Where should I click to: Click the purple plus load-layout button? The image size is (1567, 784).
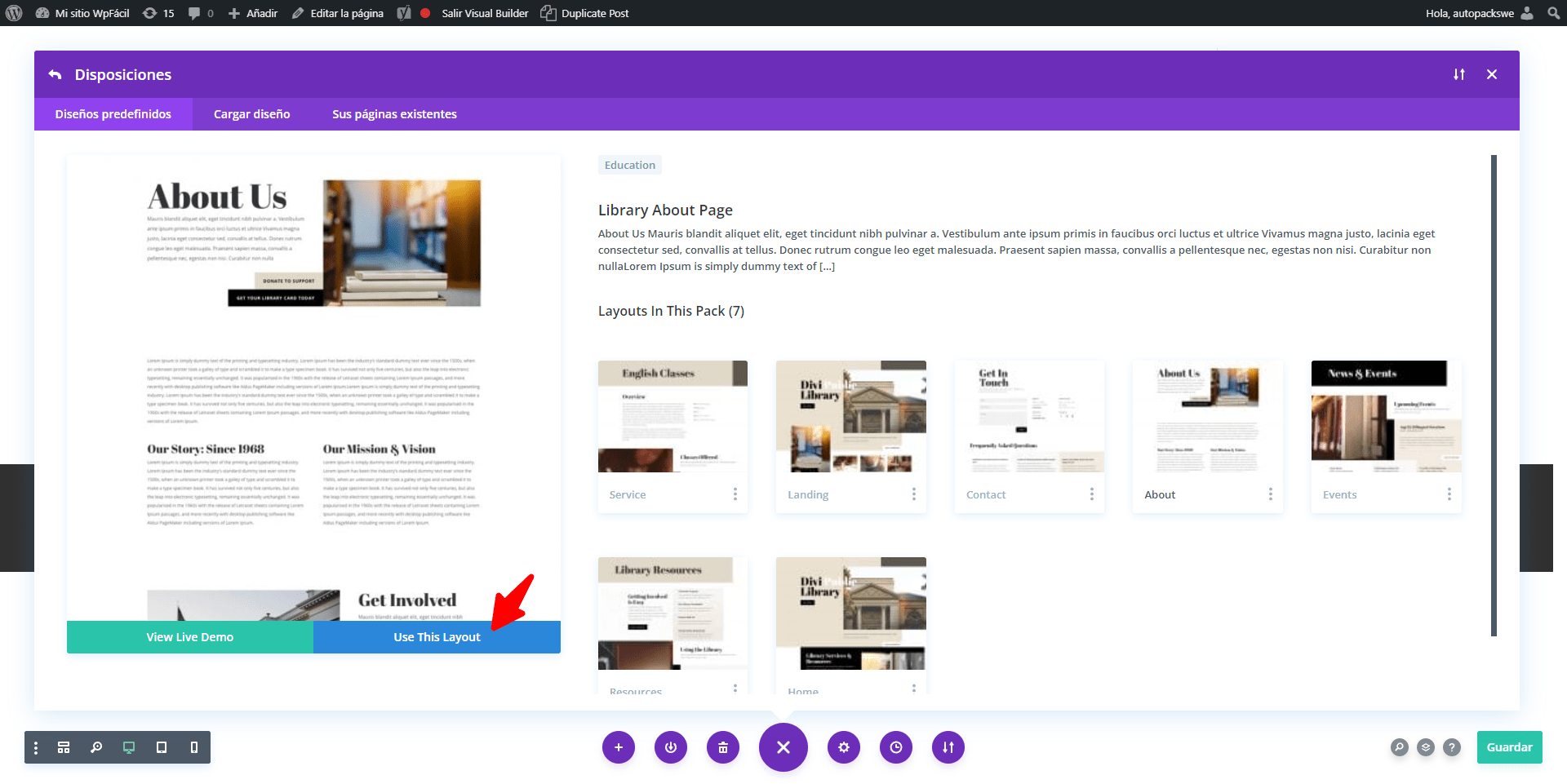619,747
